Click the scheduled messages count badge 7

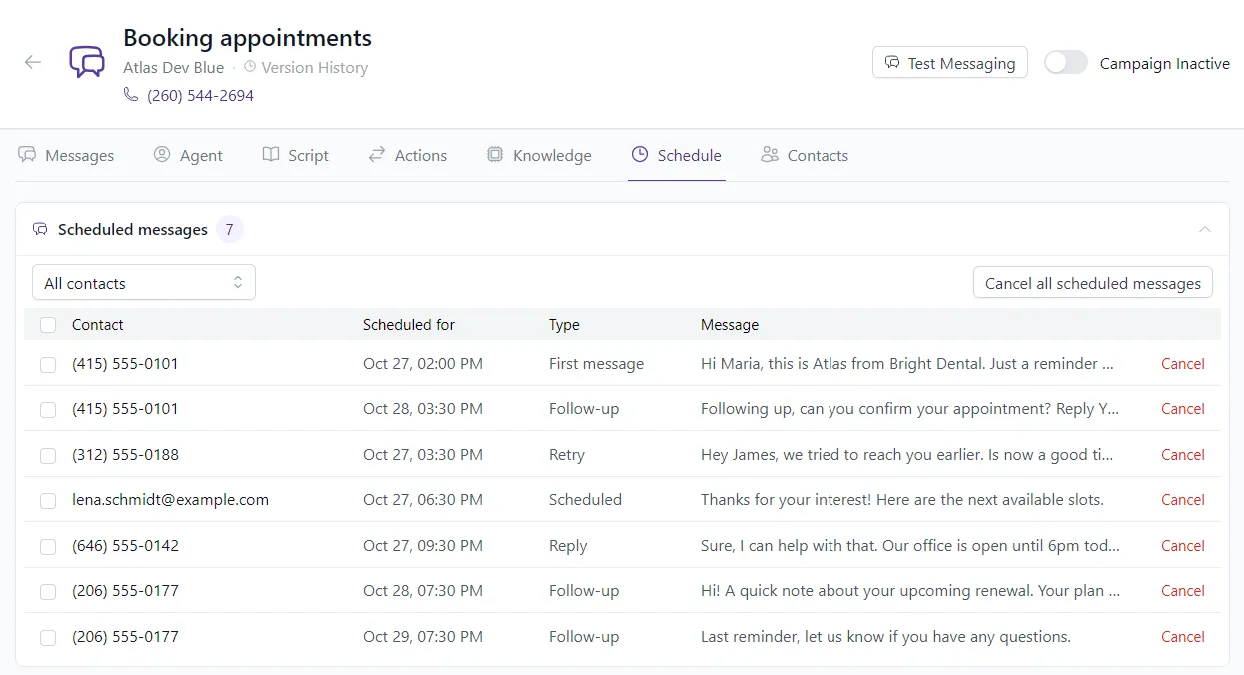click(230, 229)
